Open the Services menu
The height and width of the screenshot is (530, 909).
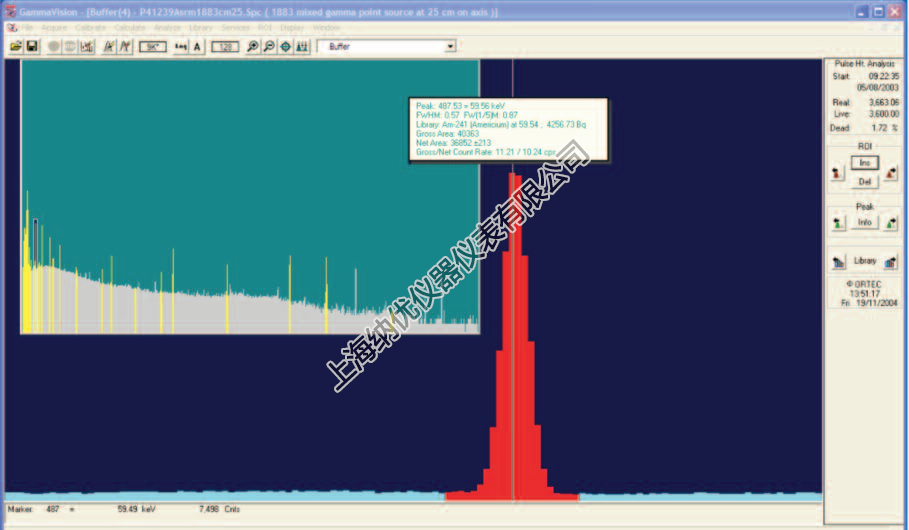click(235, 27)
